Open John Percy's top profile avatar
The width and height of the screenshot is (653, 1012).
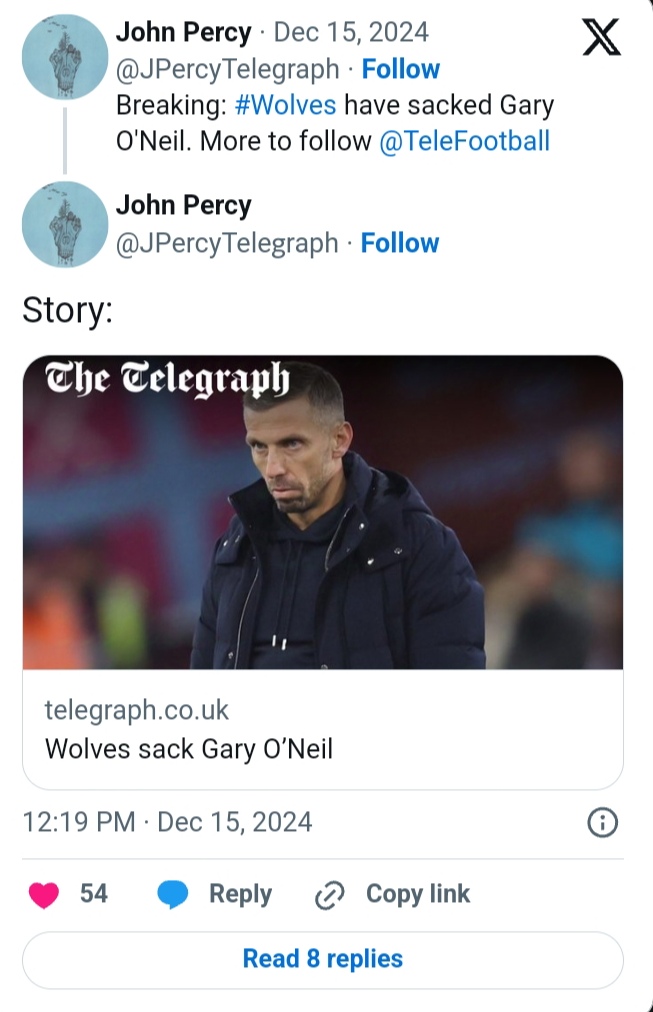[x=65, y=57]
